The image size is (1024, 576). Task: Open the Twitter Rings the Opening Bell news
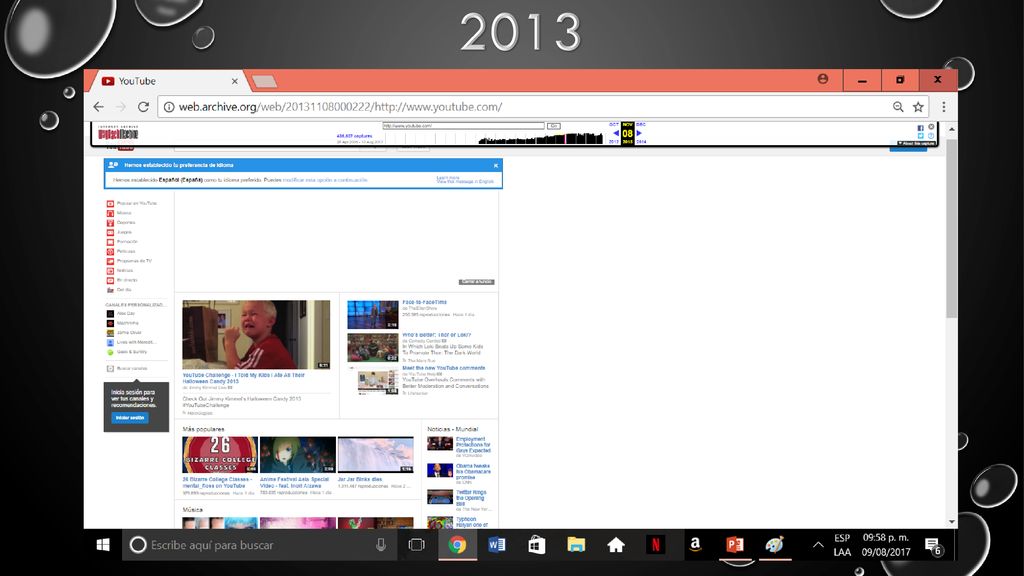(x=471, y=498)
